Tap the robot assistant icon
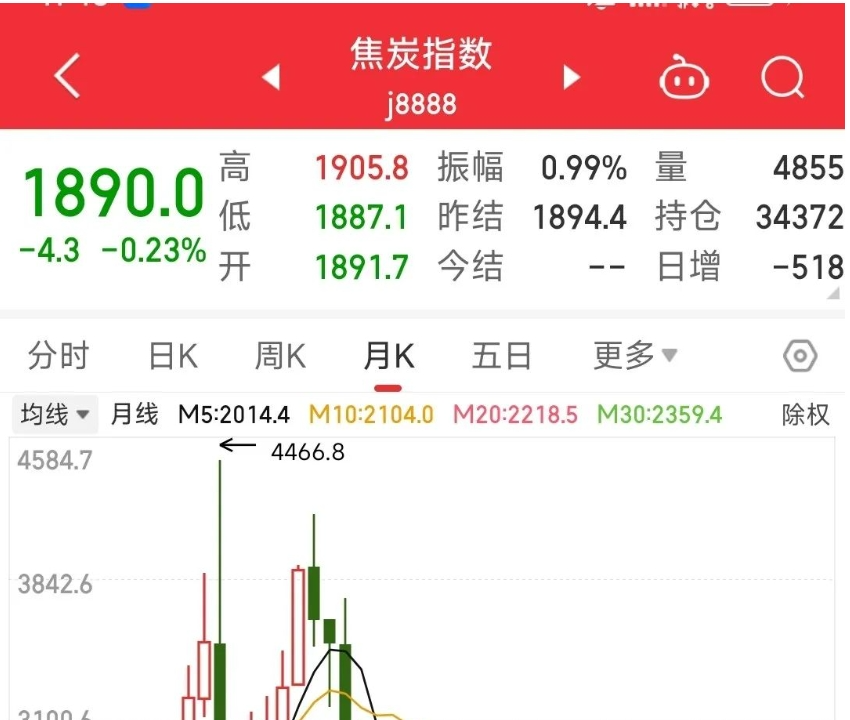 pos(684,78)
